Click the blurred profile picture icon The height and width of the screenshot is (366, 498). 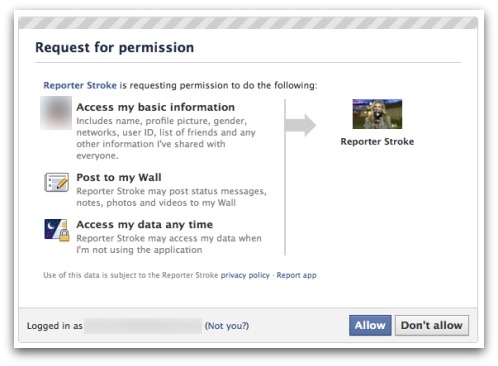click(56, 113)
